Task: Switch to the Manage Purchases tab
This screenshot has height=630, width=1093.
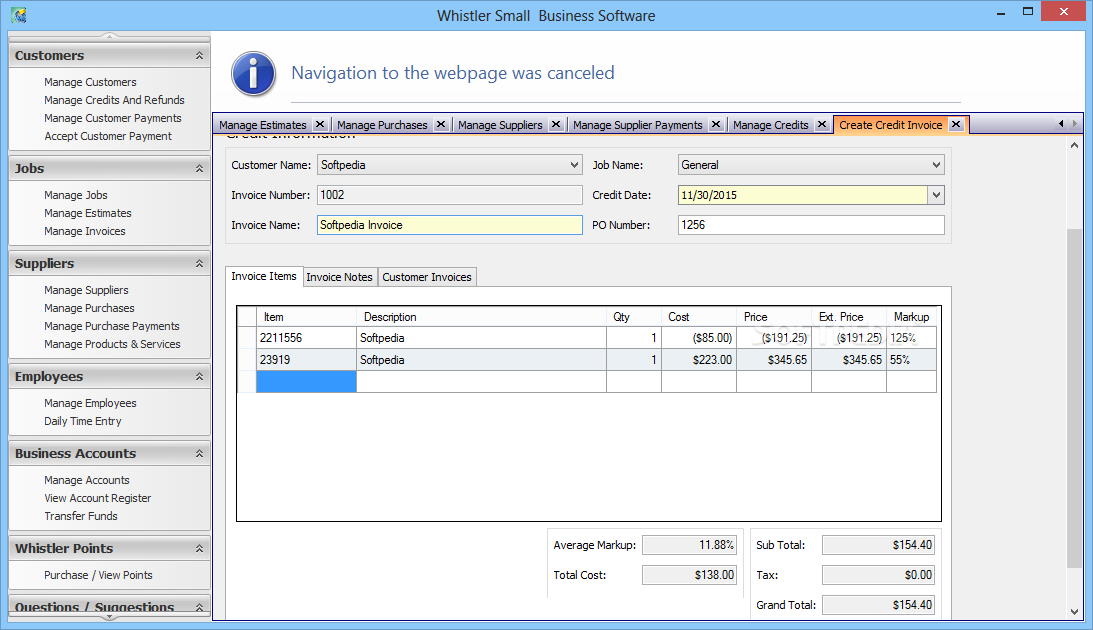Action: 382,125
